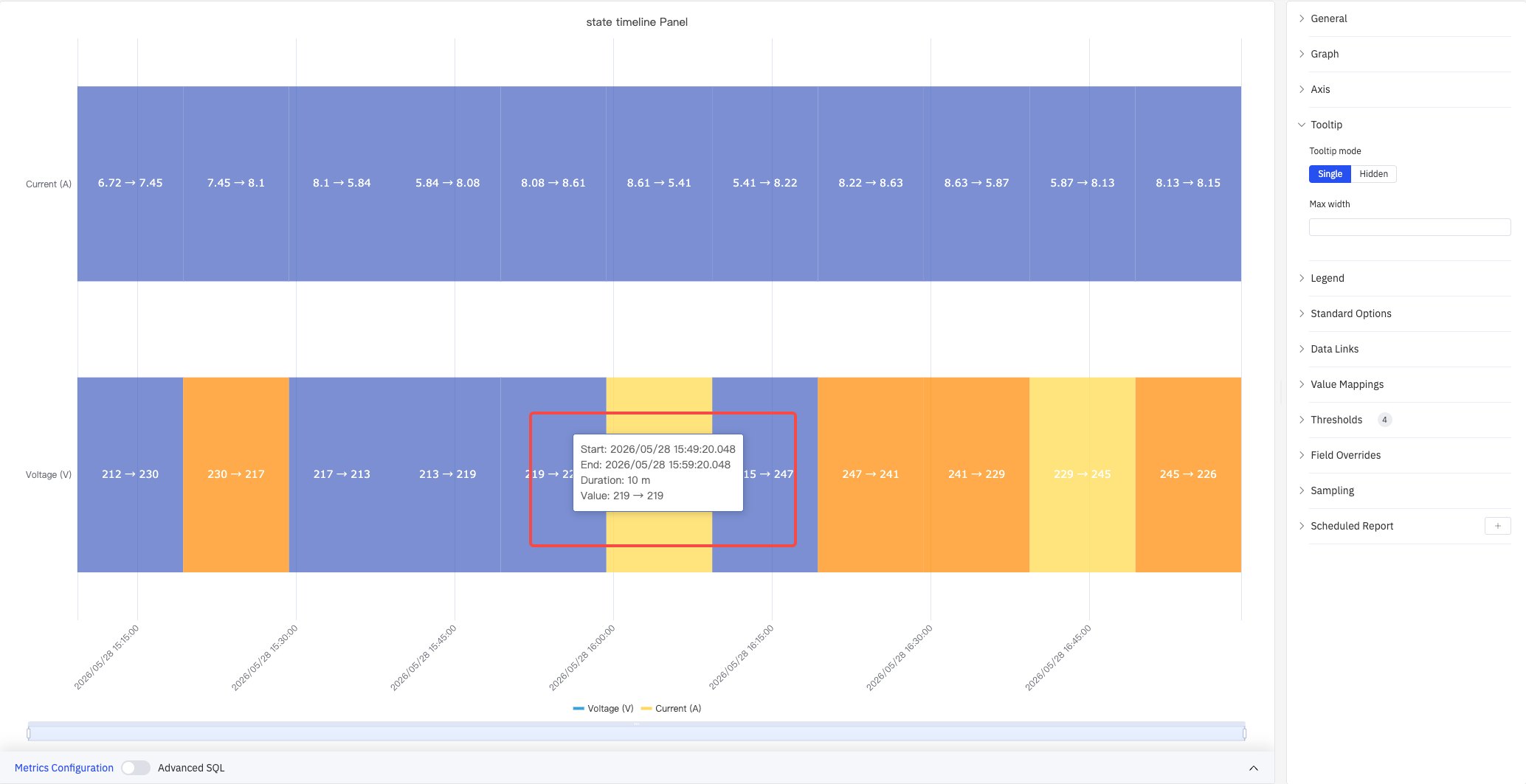This screenshot has width=1526, height=784.
Task: Click Current segment 6.72 → 7.45
Action: tap(130, 183)
